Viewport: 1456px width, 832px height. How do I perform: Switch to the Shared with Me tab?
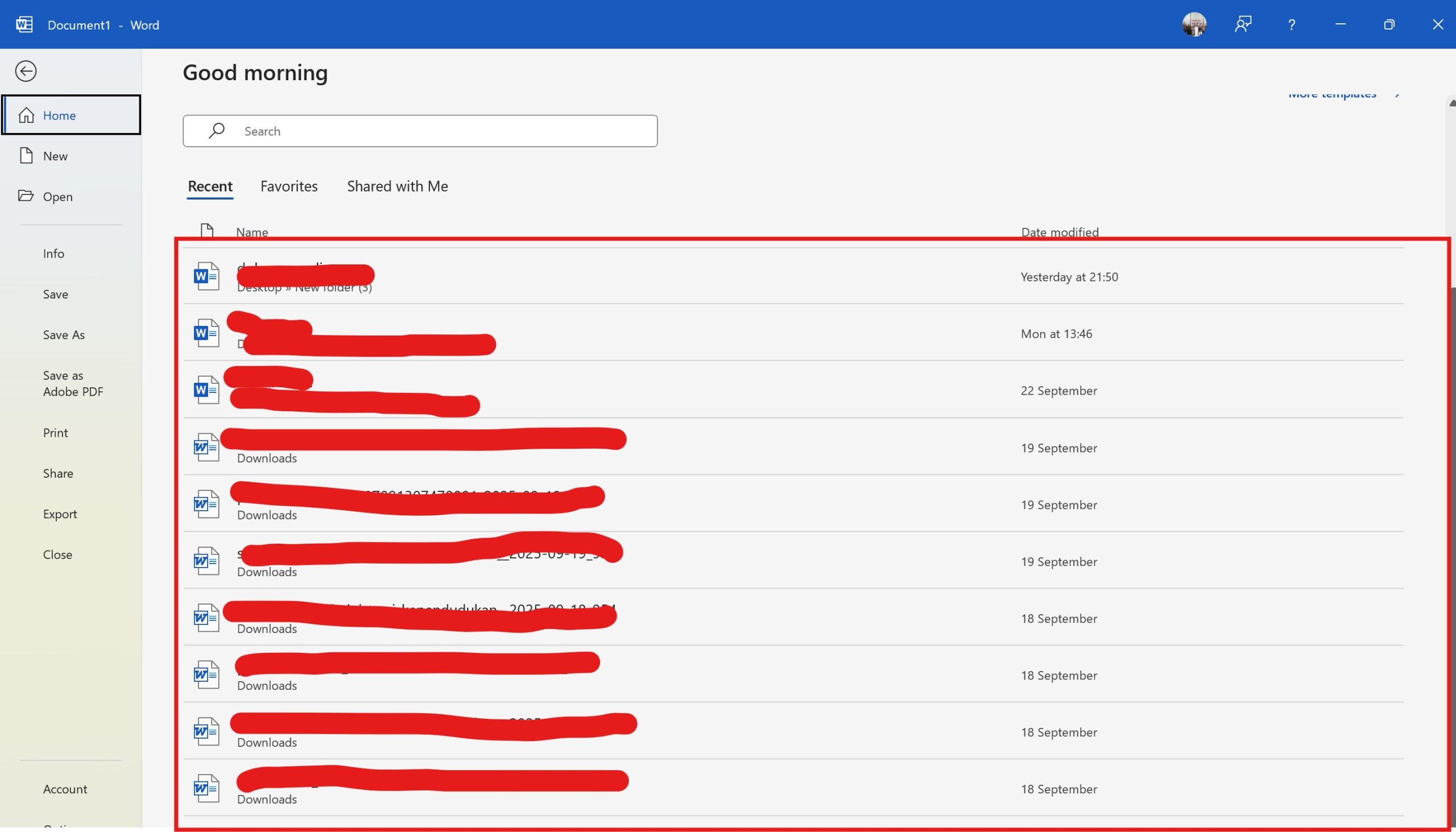[x=396, y=186]
